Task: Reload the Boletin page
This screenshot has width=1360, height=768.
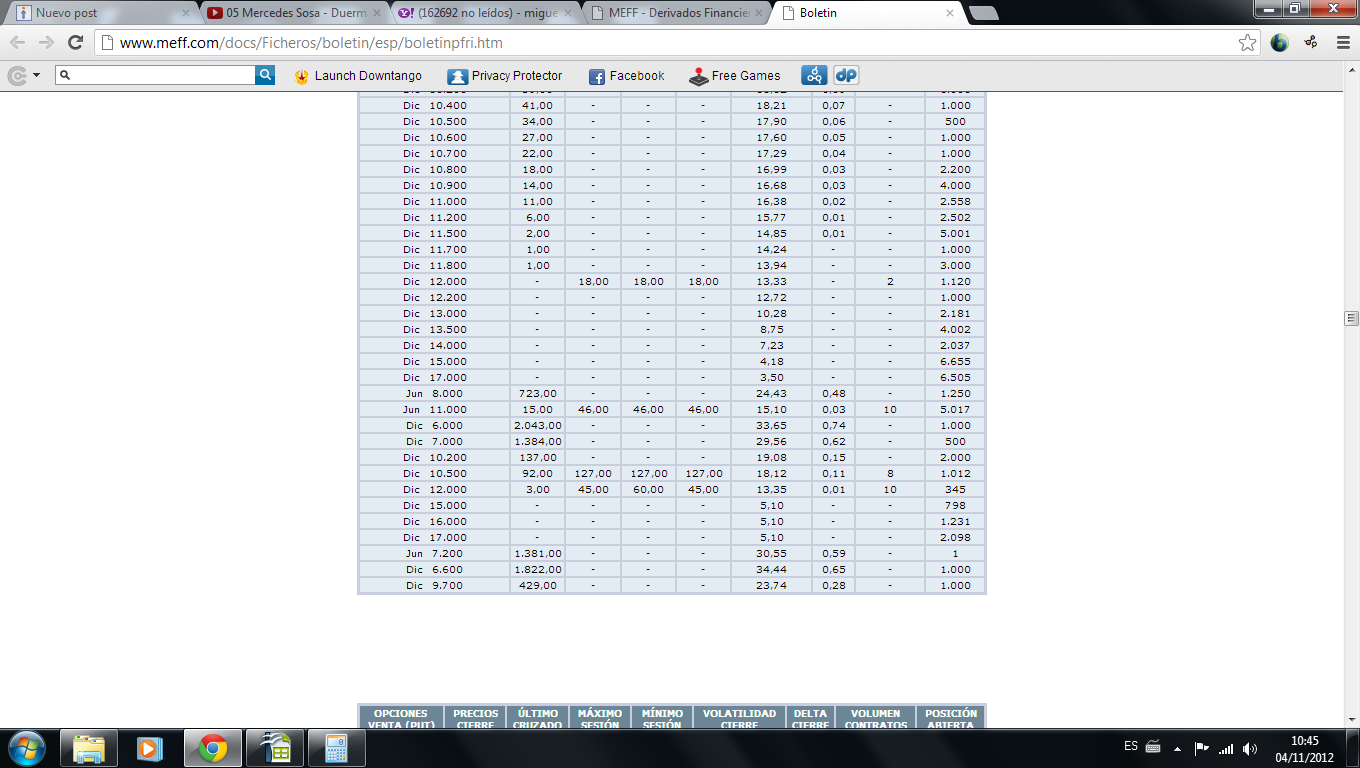Action: [75, 43]
